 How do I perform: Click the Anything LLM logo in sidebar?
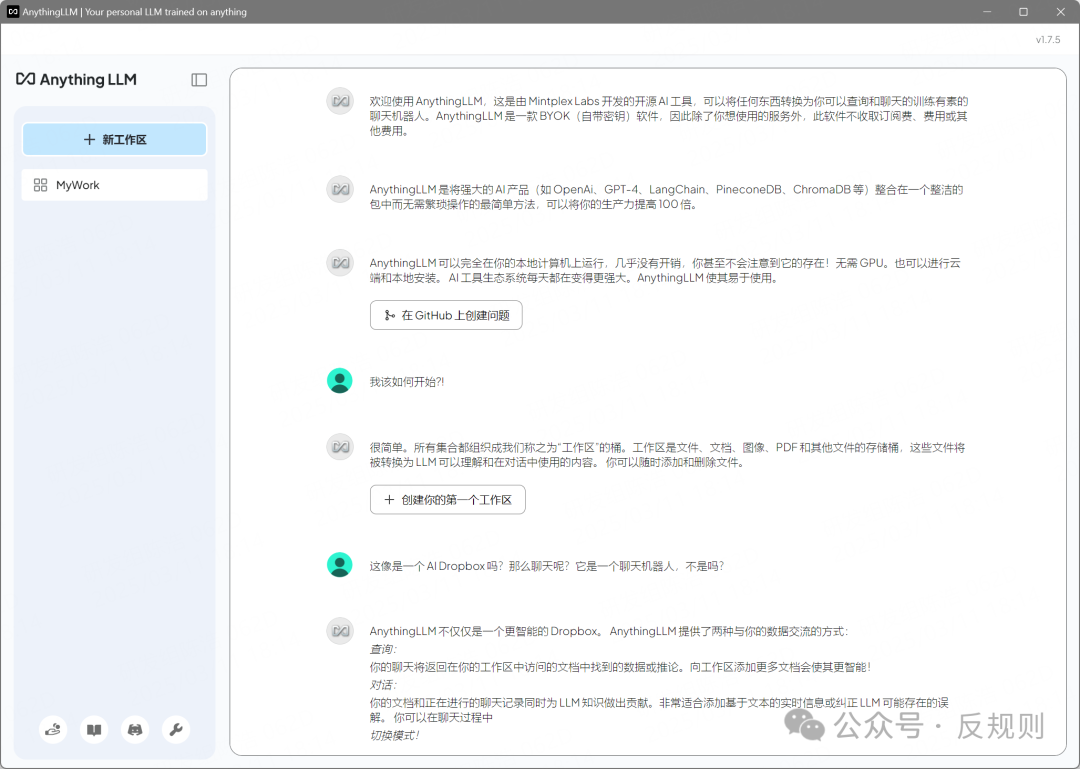(x=76, y=79)
